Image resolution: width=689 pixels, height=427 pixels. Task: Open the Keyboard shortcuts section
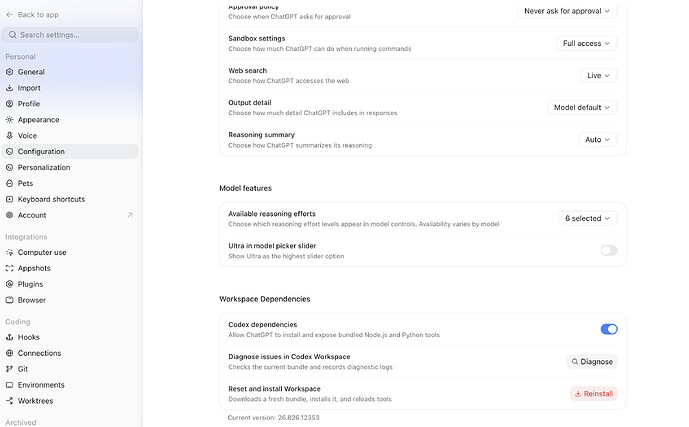click(69, 199)
